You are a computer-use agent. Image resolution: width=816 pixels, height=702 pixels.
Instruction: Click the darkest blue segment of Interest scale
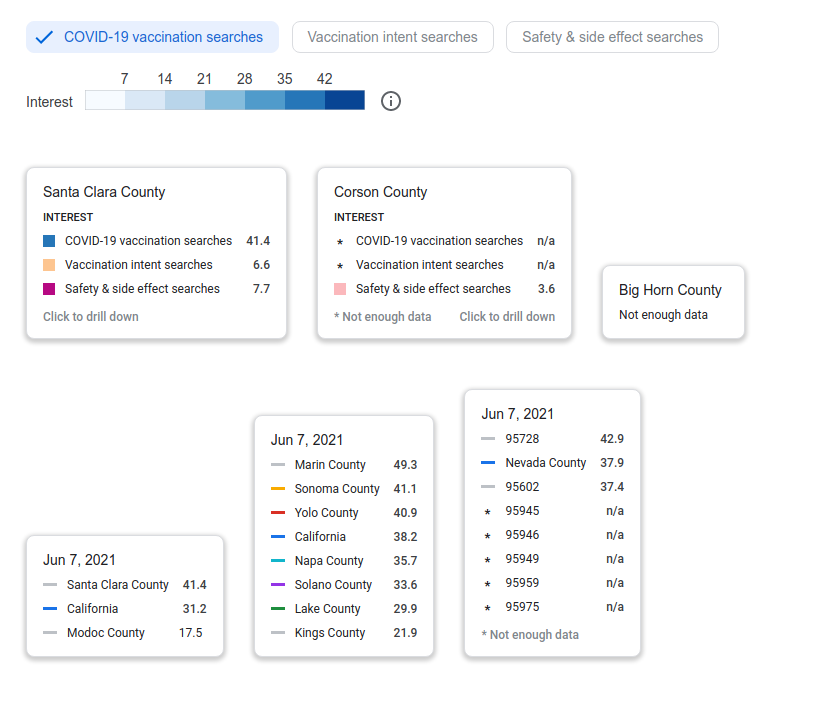click(x=345, y=100)
